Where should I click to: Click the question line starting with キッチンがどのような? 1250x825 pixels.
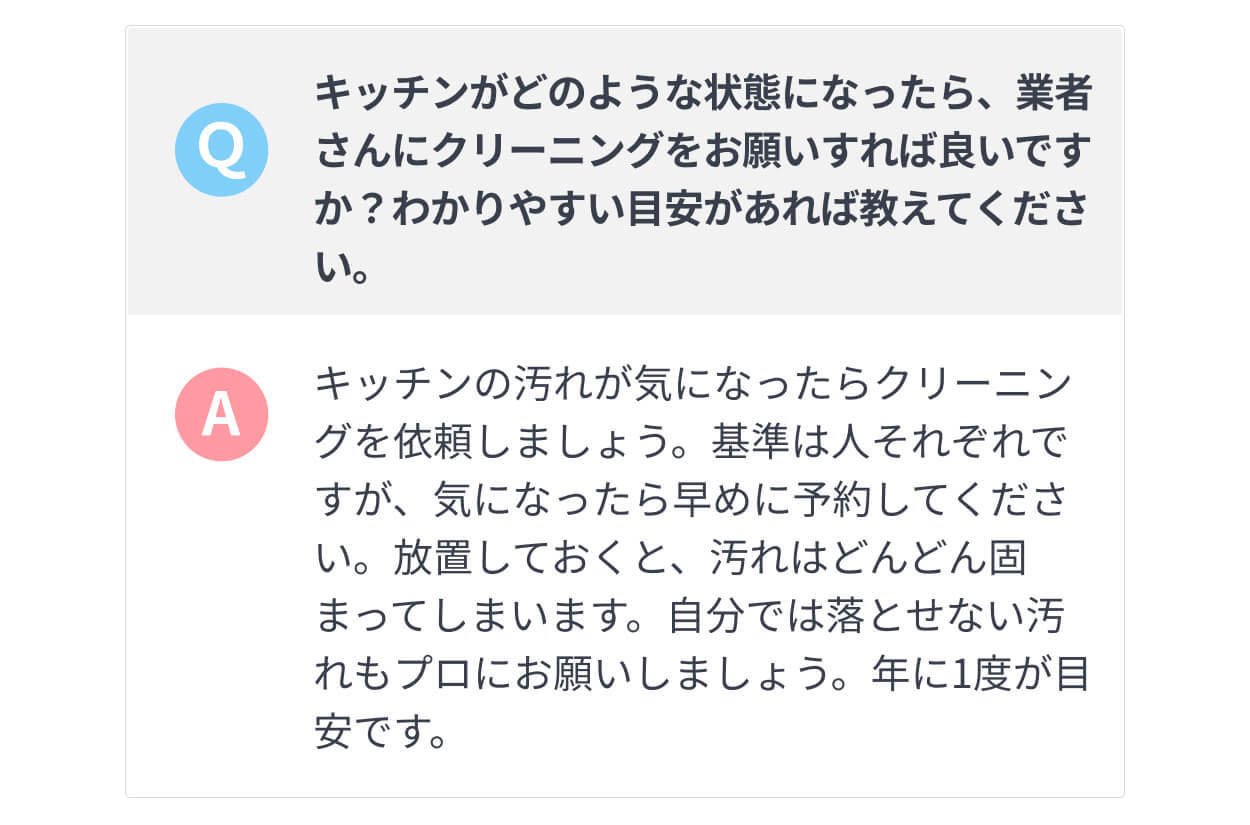(703, 95)
